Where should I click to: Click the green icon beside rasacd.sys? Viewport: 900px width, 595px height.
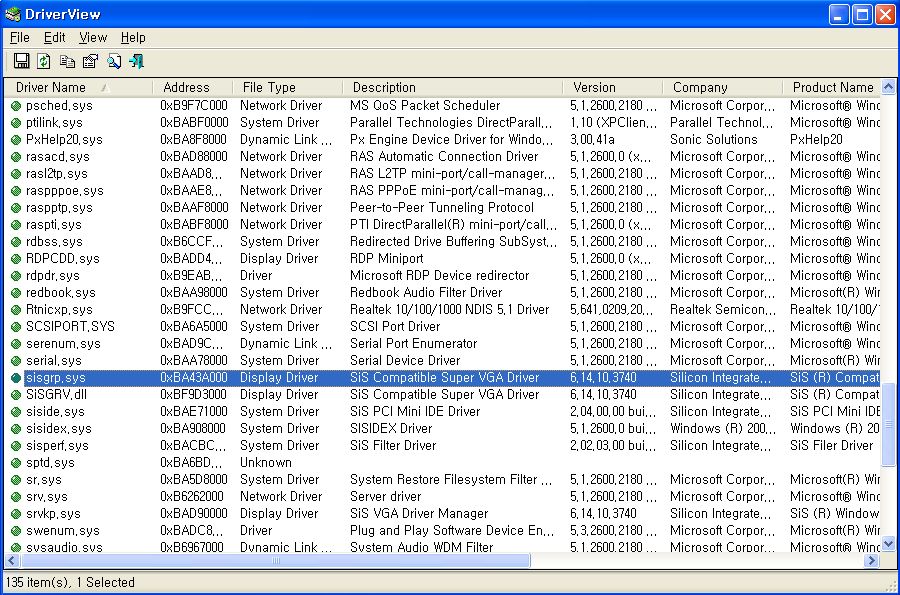pyautogui.click(x=16, y=157)
